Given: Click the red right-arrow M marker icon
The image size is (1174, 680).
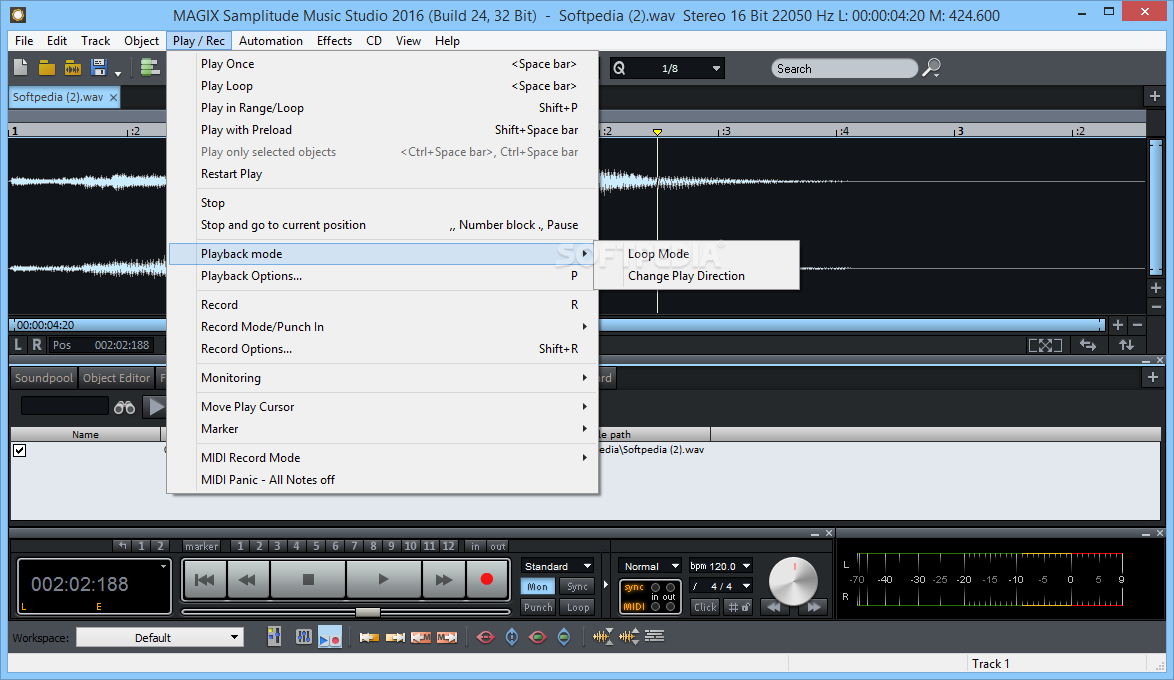Looking at the screenshot, I should pyautogui.click(x=447, y=637).
